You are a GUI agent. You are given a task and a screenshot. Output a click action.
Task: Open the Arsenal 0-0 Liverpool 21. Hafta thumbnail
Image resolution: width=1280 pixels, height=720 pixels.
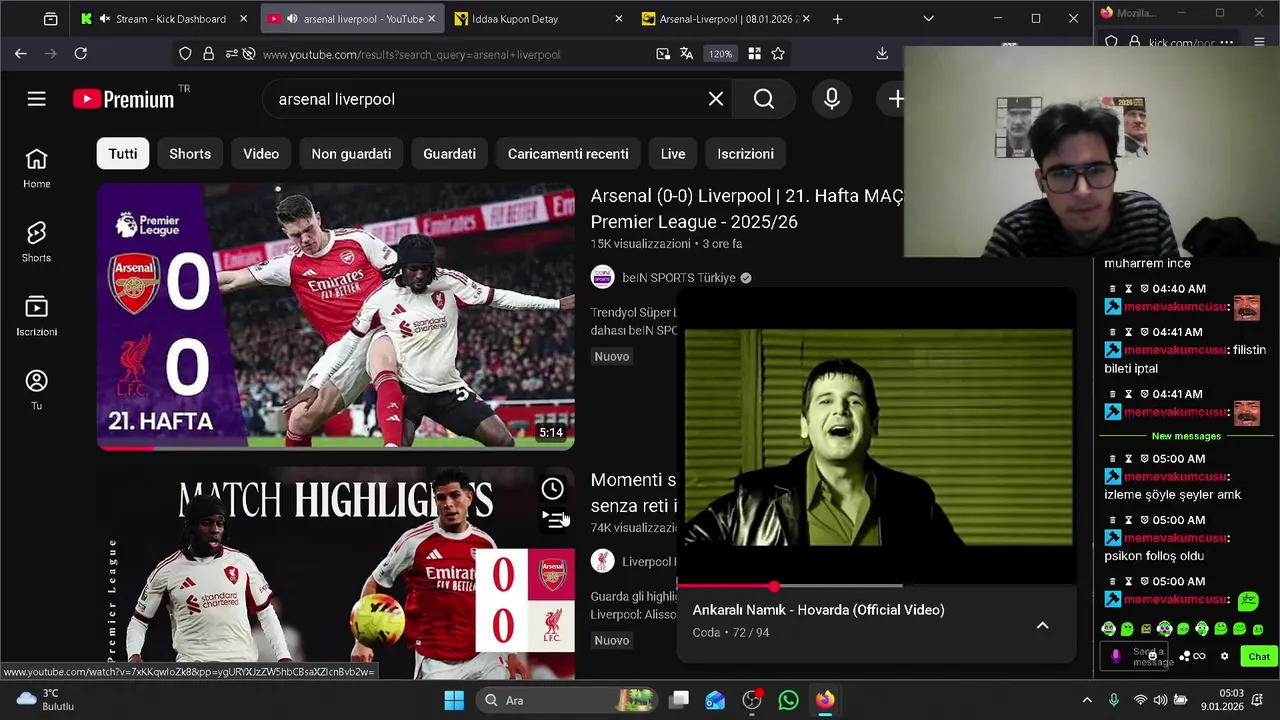(336, 317)
